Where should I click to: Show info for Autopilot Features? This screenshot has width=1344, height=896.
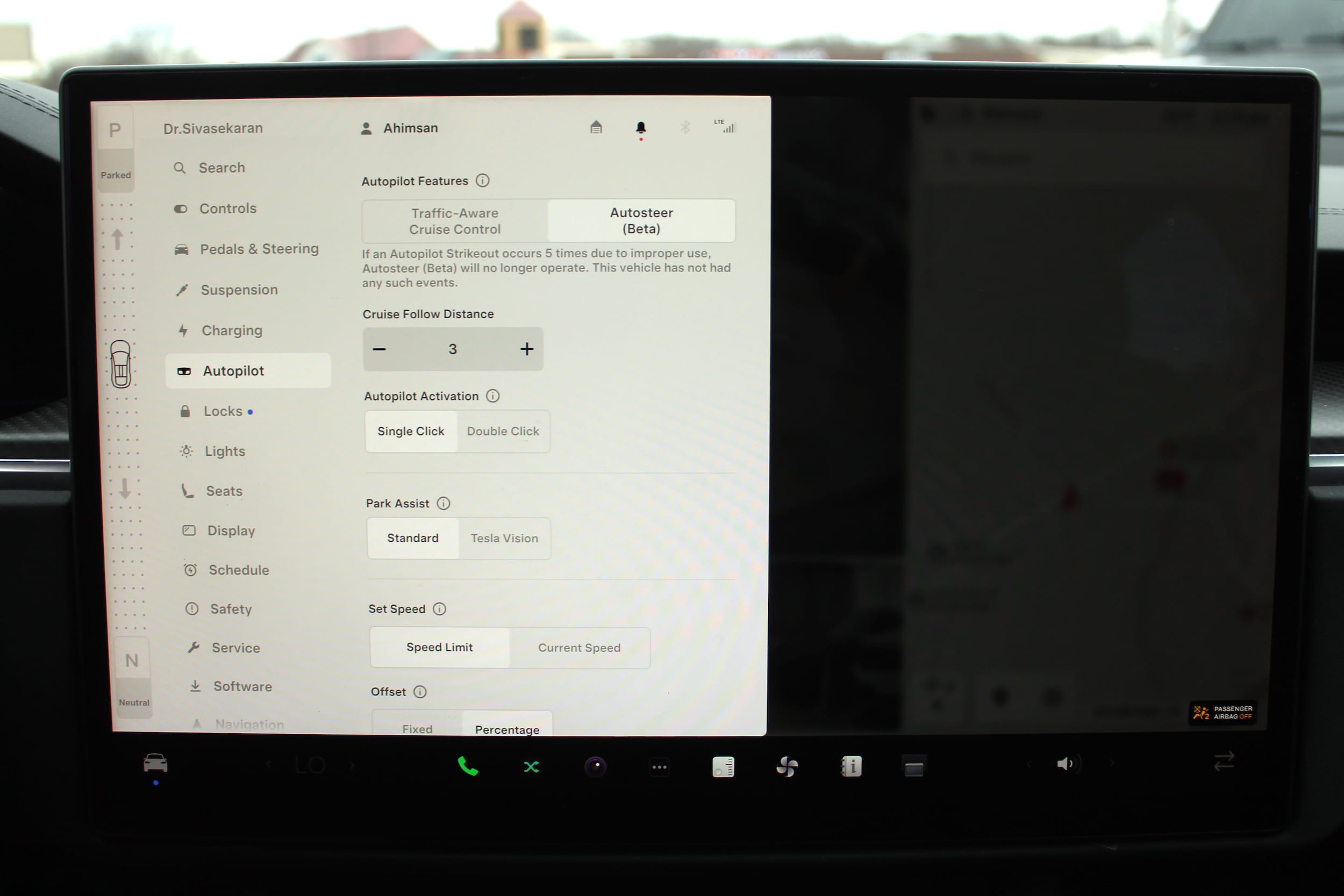tap(483, 181)
